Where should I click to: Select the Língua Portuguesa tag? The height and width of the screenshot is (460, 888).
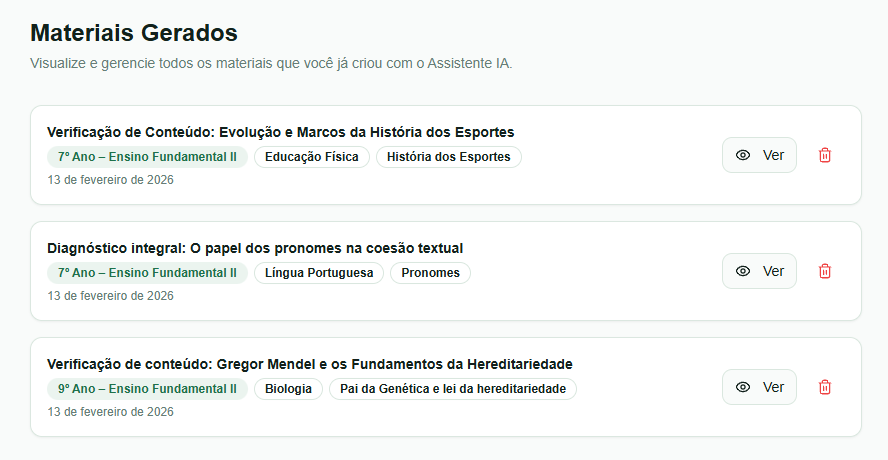click(319, 273)
